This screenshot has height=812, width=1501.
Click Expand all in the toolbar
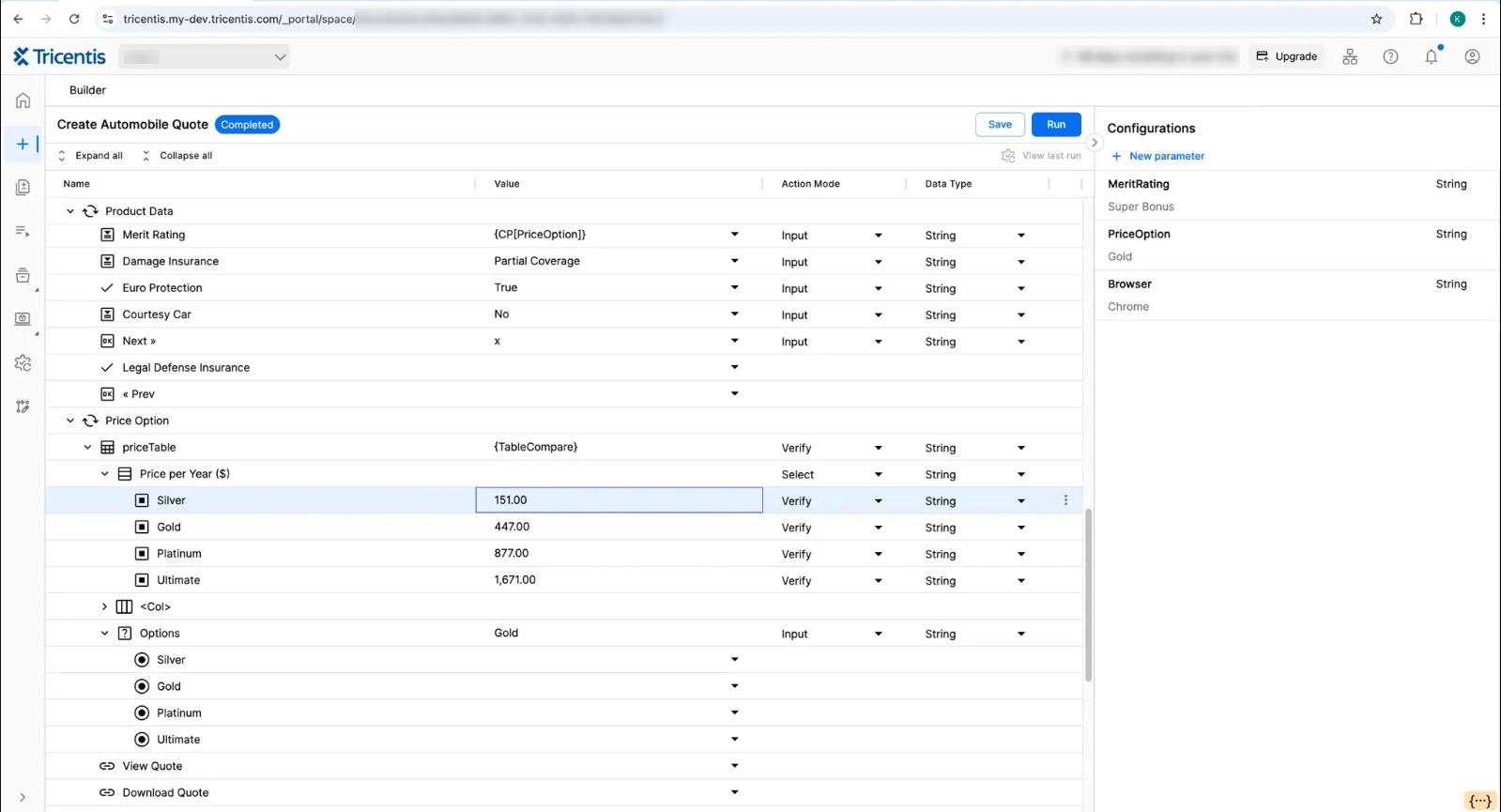90,156
